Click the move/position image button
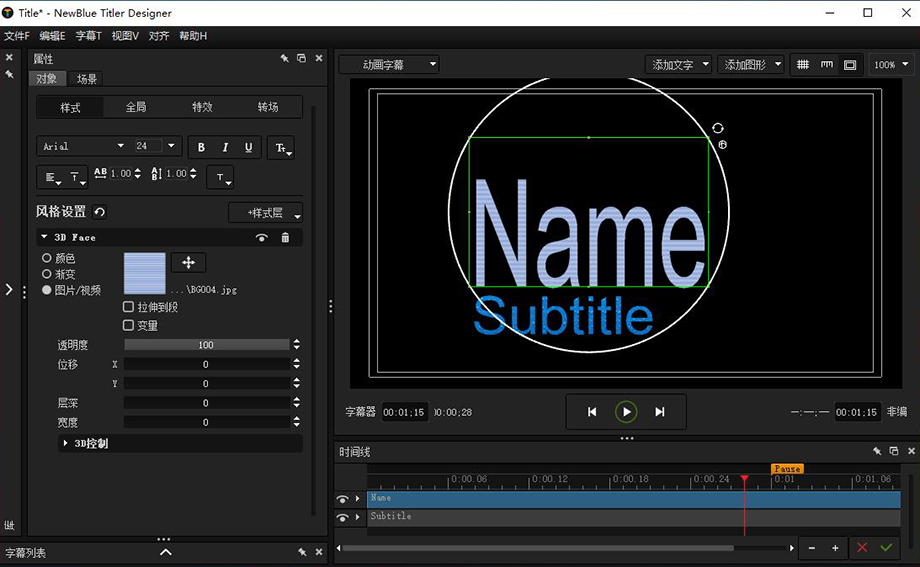The height and width of the screenshot is (567, 920). (188, 262)
